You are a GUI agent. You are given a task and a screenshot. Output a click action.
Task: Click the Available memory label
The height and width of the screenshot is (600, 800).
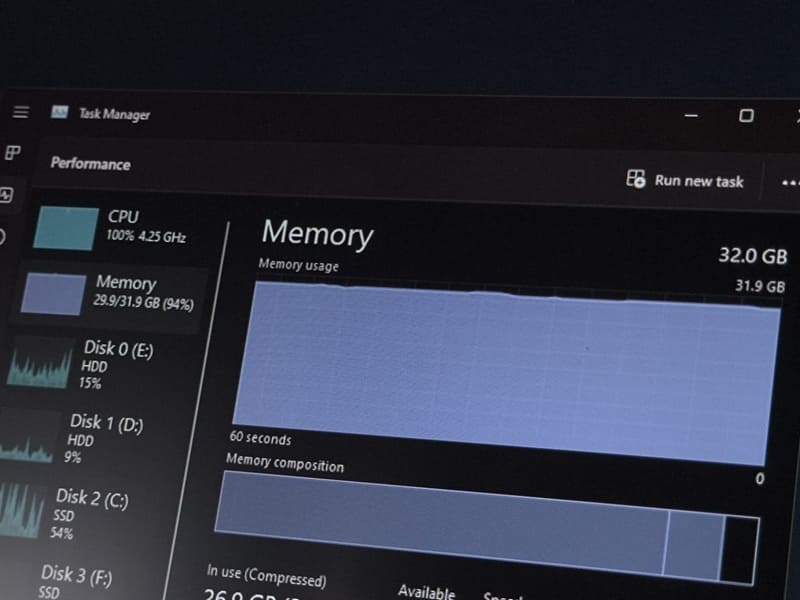[426, 592]
